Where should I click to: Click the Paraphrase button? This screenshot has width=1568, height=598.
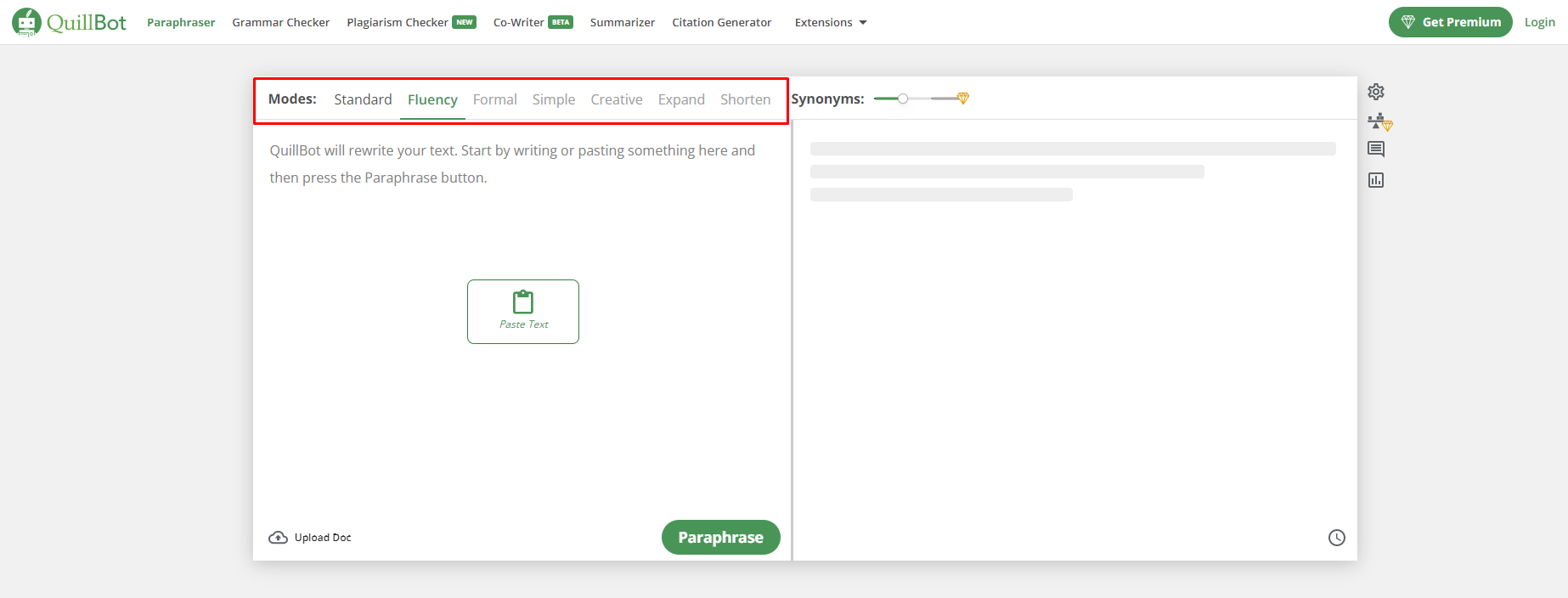[720, 538]
